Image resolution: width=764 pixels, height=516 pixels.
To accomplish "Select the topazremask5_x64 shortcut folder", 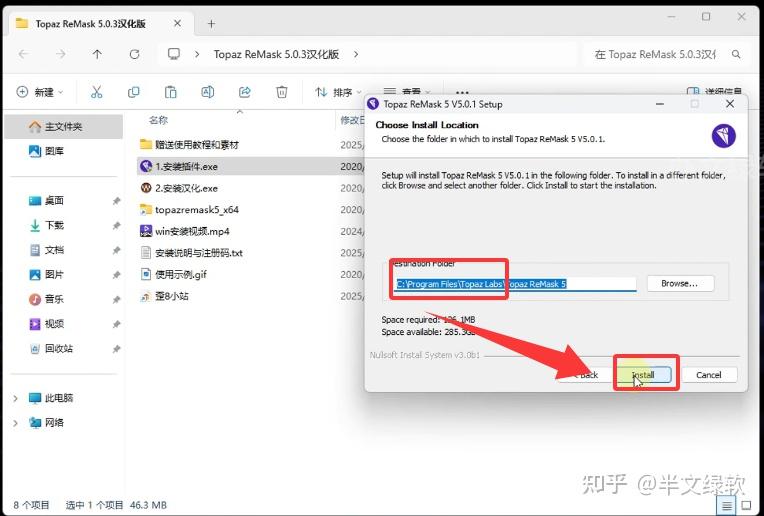I will click(x=190, y=210).
